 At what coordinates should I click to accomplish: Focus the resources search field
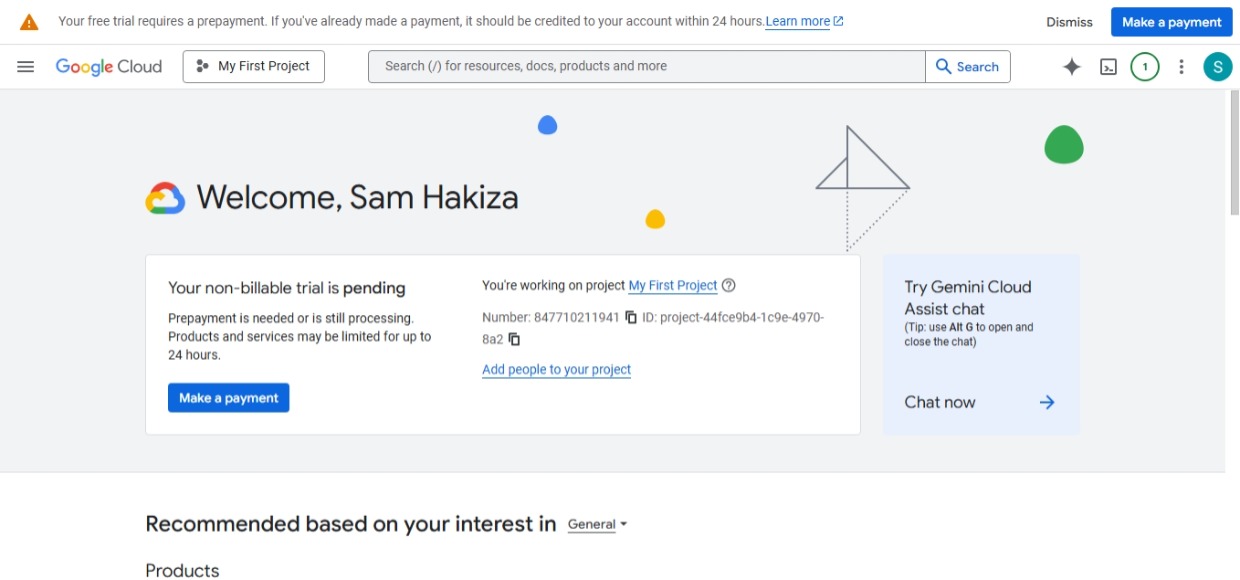pos(646,67)
